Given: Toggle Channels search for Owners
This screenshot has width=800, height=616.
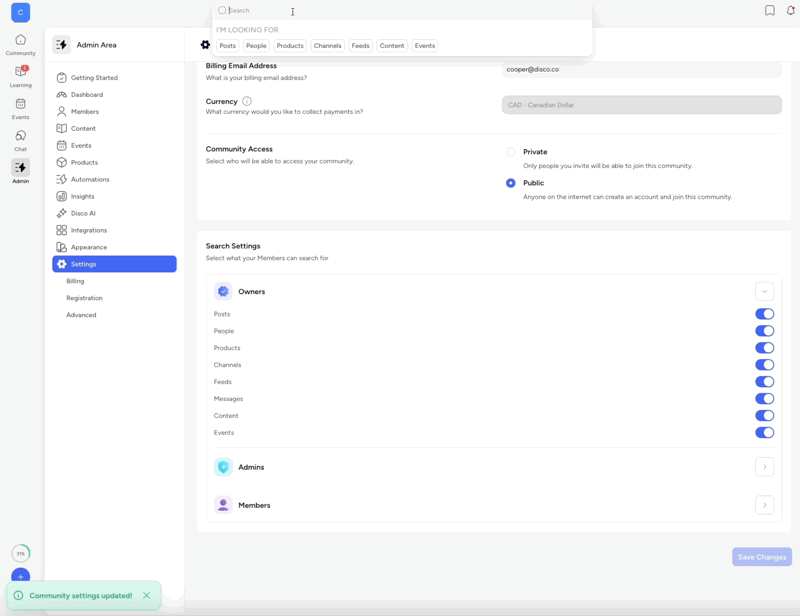Looking at the screenshot, I should click(x=764, y=365).
